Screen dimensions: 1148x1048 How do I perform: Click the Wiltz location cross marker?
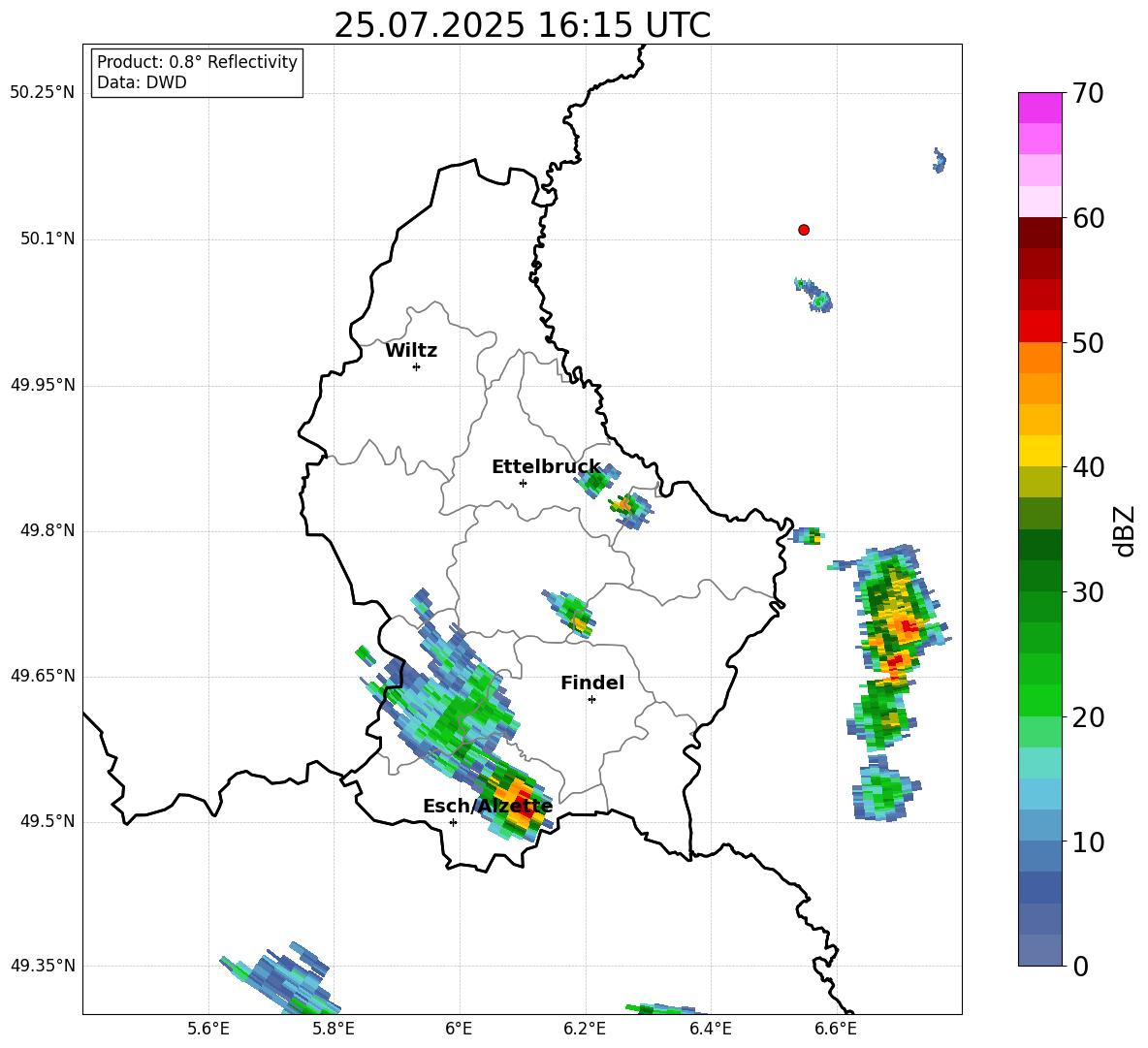[x=417, y=366]
